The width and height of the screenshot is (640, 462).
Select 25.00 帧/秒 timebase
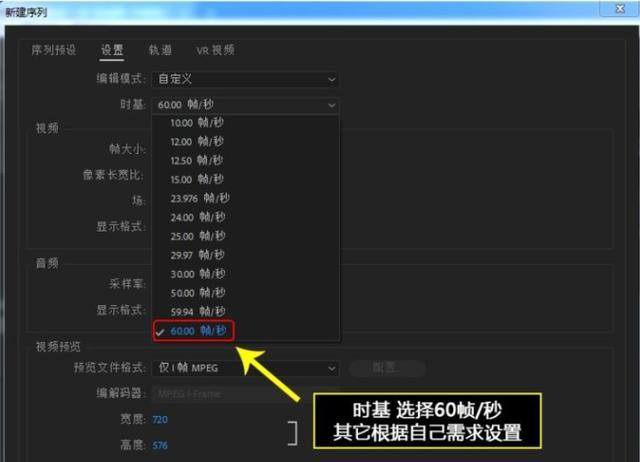[x=246, y=236]
